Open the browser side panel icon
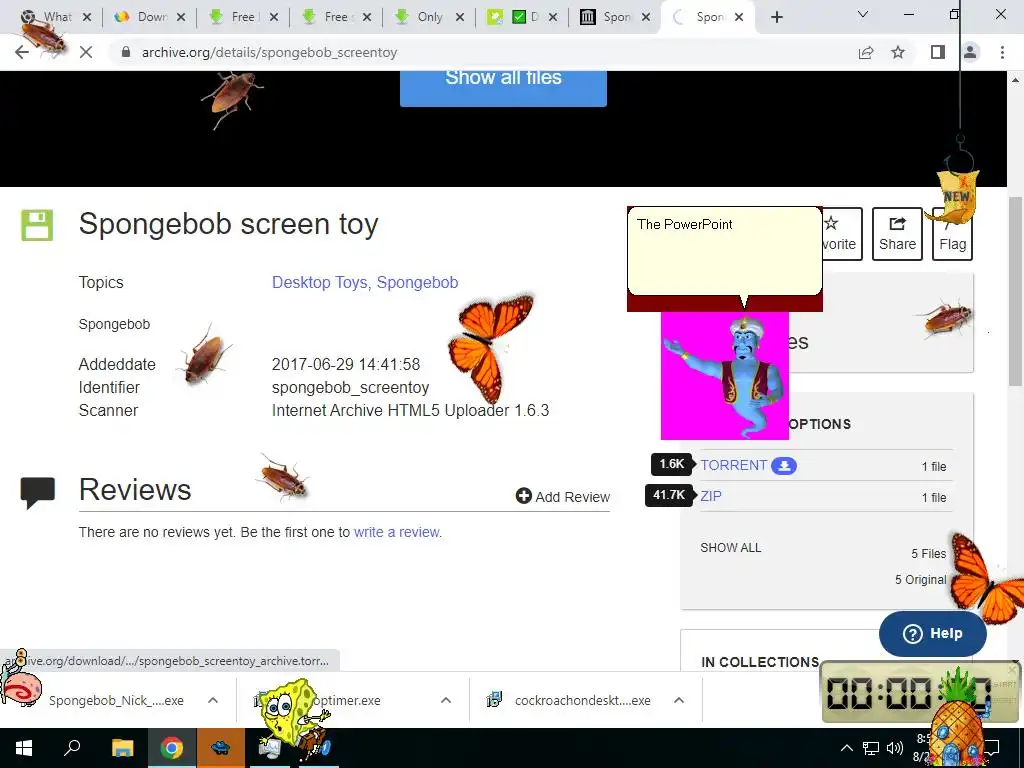The height and width of the screenshot is (768, 1024). [x=938, y=52]
